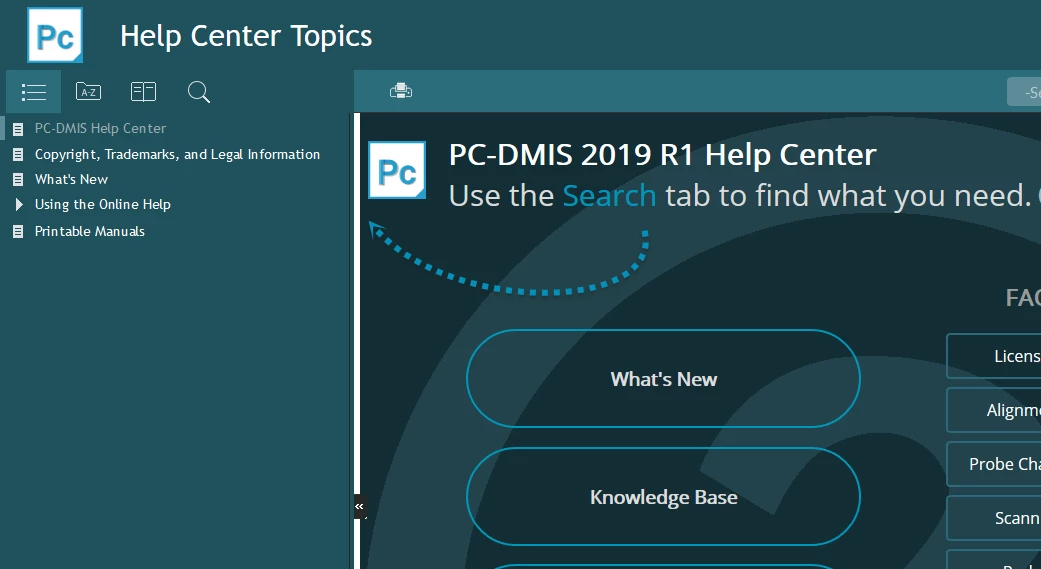Screen dimensions: 1041x569
Task: Click the page icon next to Printable Manuals
Action: [x=19, y=232]
